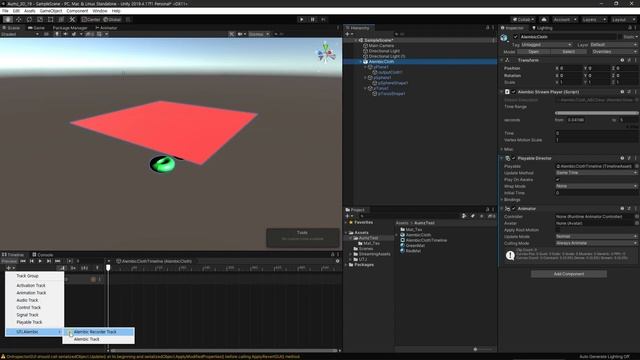Open the Culling Mode dropdown

tap(596, 243)
